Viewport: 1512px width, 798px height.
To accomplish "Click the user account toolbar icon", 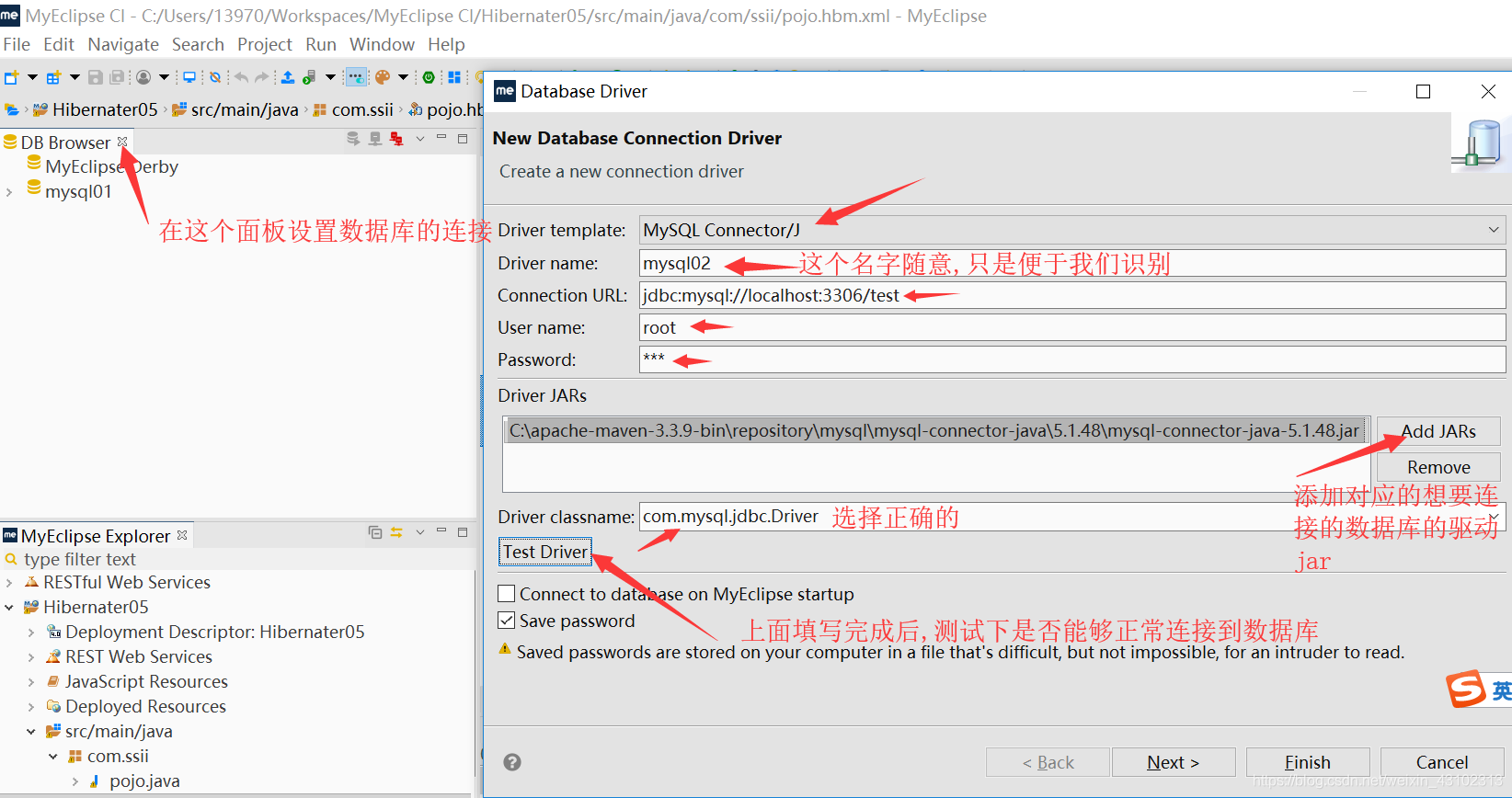I will coord(143,78).
